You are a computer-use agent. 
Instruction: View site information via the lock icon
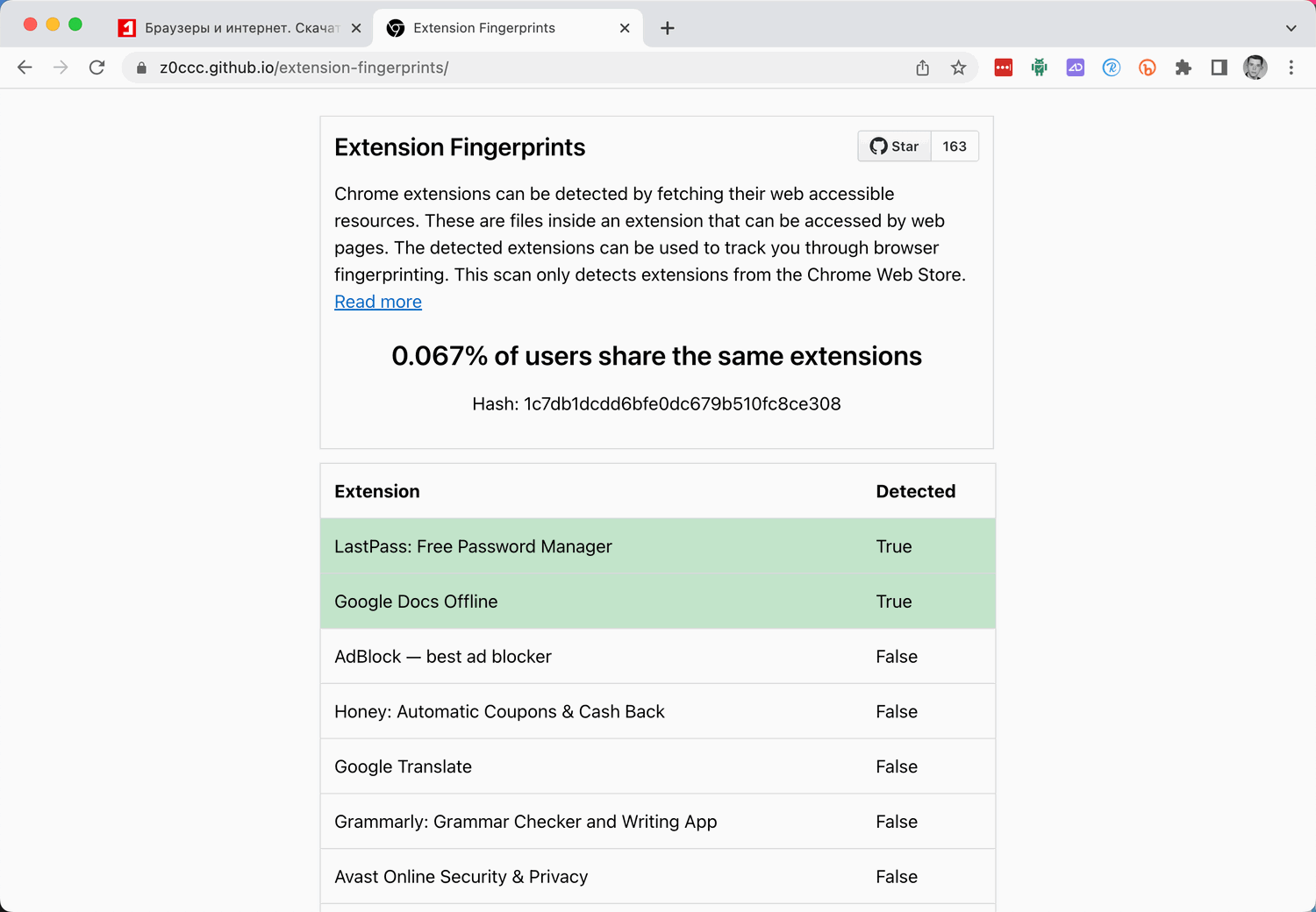click(x=141, y=68)
